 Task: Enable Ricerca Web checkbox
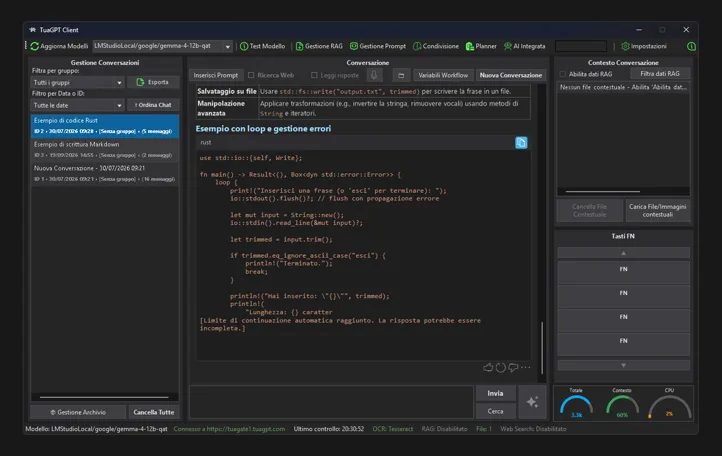pyautogui.click(x=251, y=75)
